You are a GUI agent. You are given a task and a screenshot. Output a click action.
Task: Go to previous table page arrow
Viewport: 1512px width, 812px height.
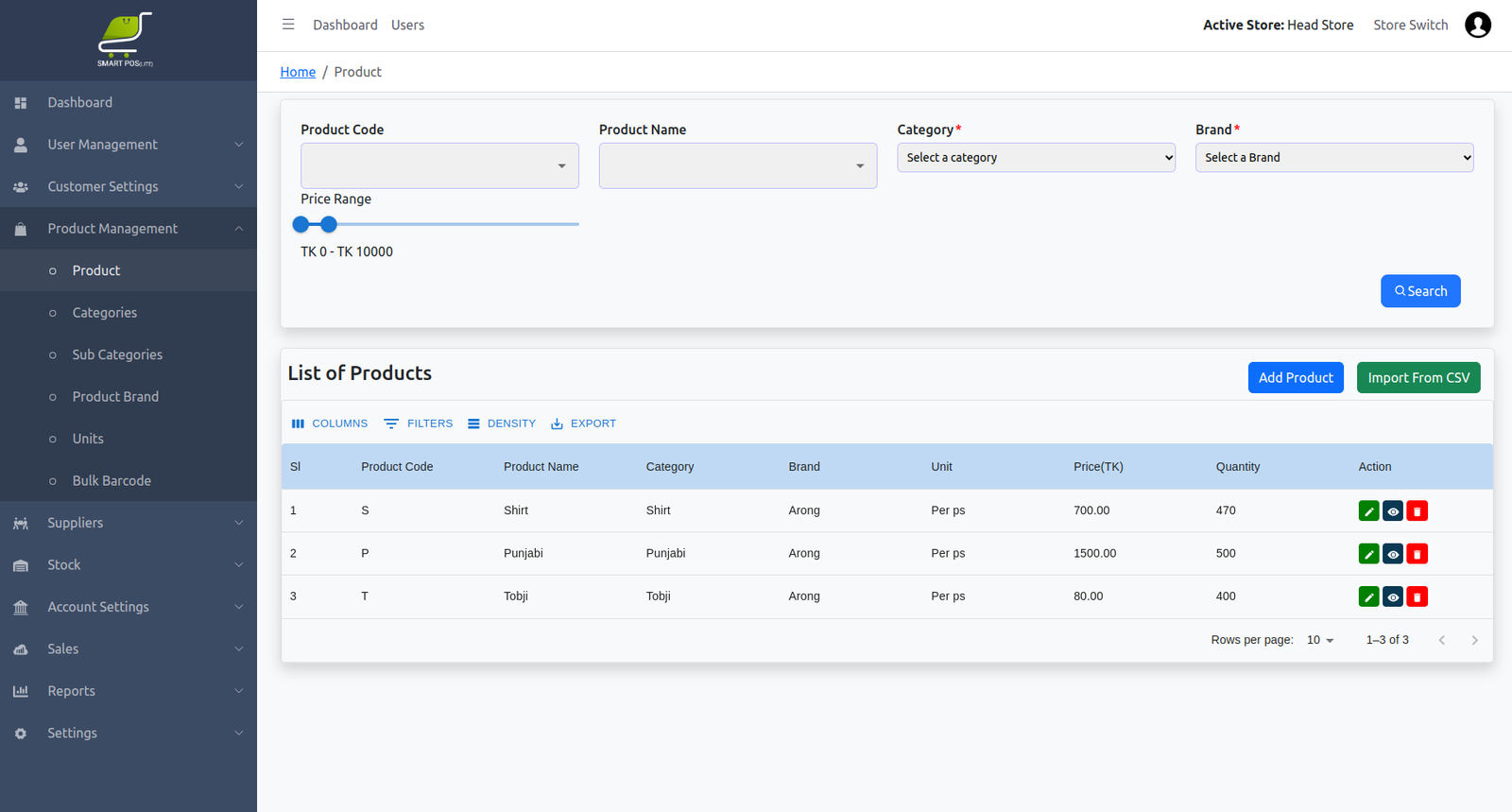(x=1442, y=640)
